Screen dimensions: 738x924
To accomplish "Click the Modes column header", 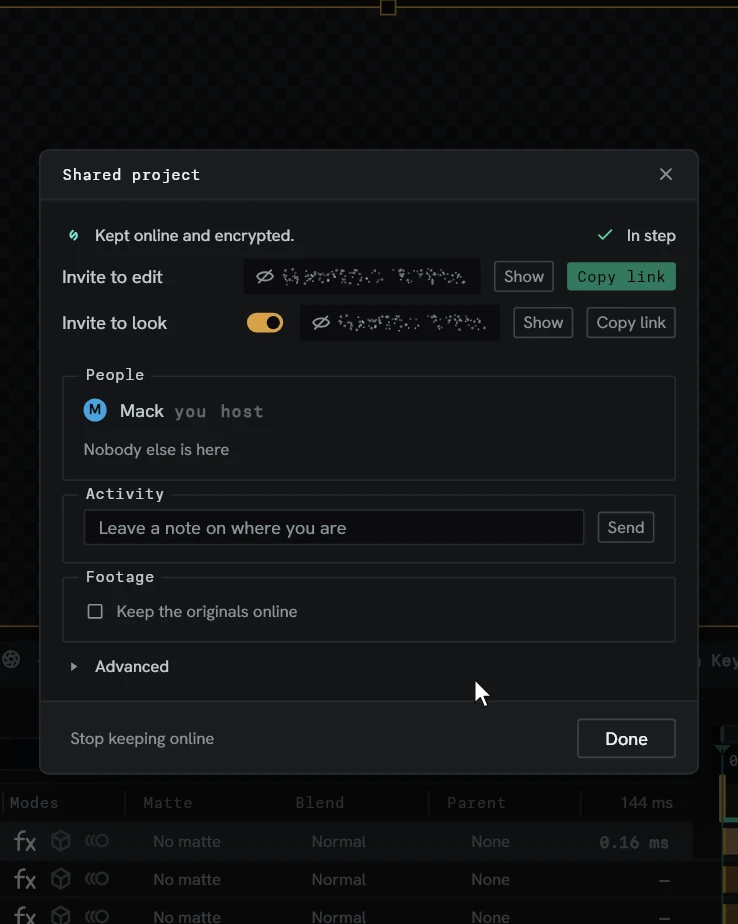I will coord(34,803).
